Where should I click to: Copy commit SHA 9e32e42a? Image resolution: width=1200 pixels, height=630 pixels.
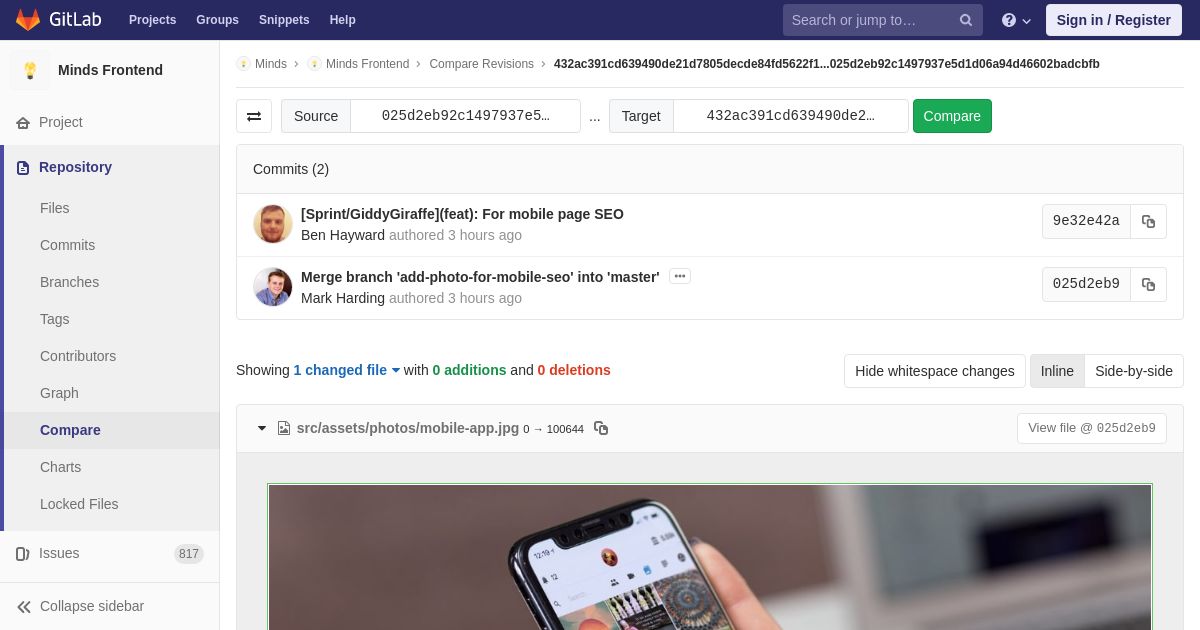pyautogui.click(x=1148, y=222)
